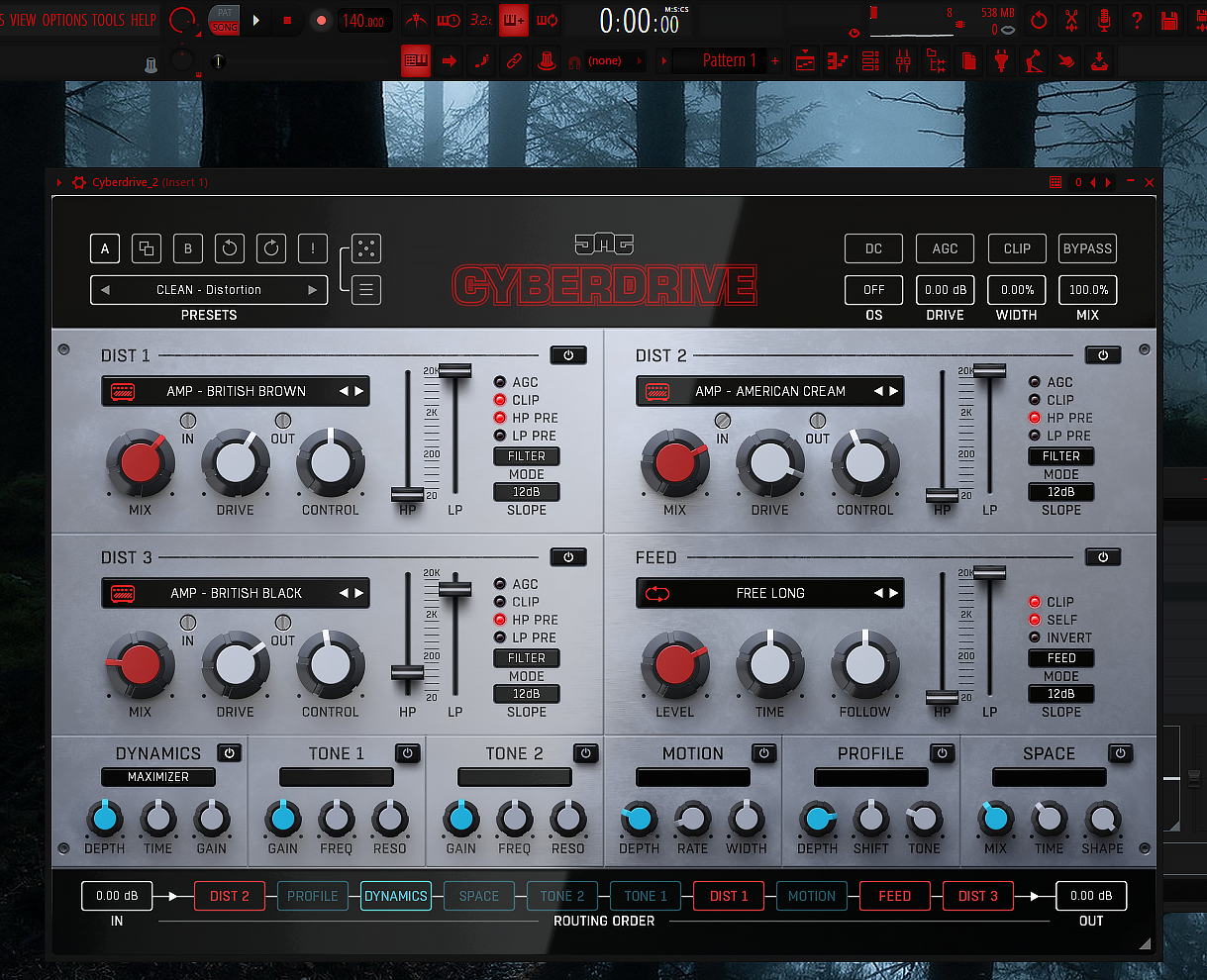Click the IN 0.00 dB value box
The height and width of the screenshot is (980, 1207).
pos(117,896)
